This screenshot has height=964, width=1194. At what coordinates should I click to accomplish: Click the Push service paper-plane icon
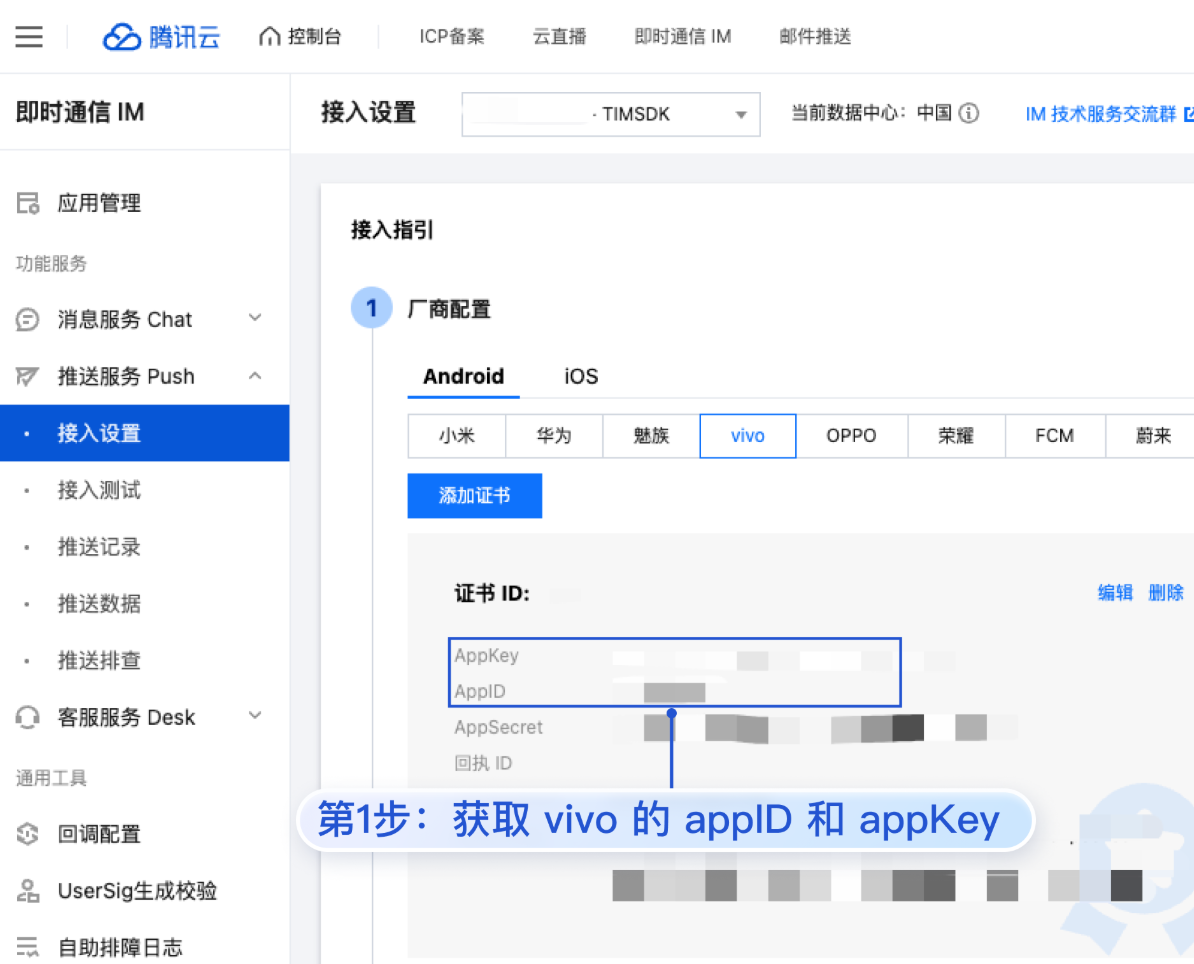[x=27, y=376]
